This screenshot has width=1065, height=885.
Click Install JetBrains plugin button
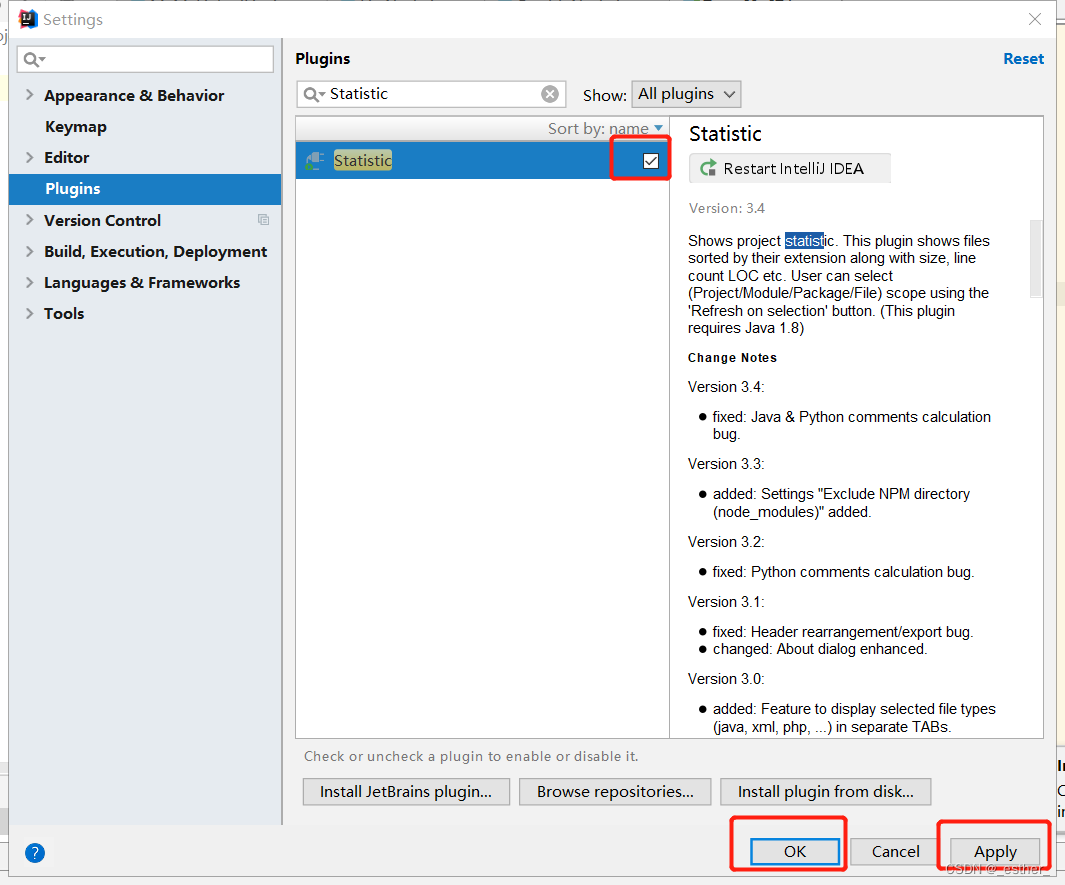(406, 792)
